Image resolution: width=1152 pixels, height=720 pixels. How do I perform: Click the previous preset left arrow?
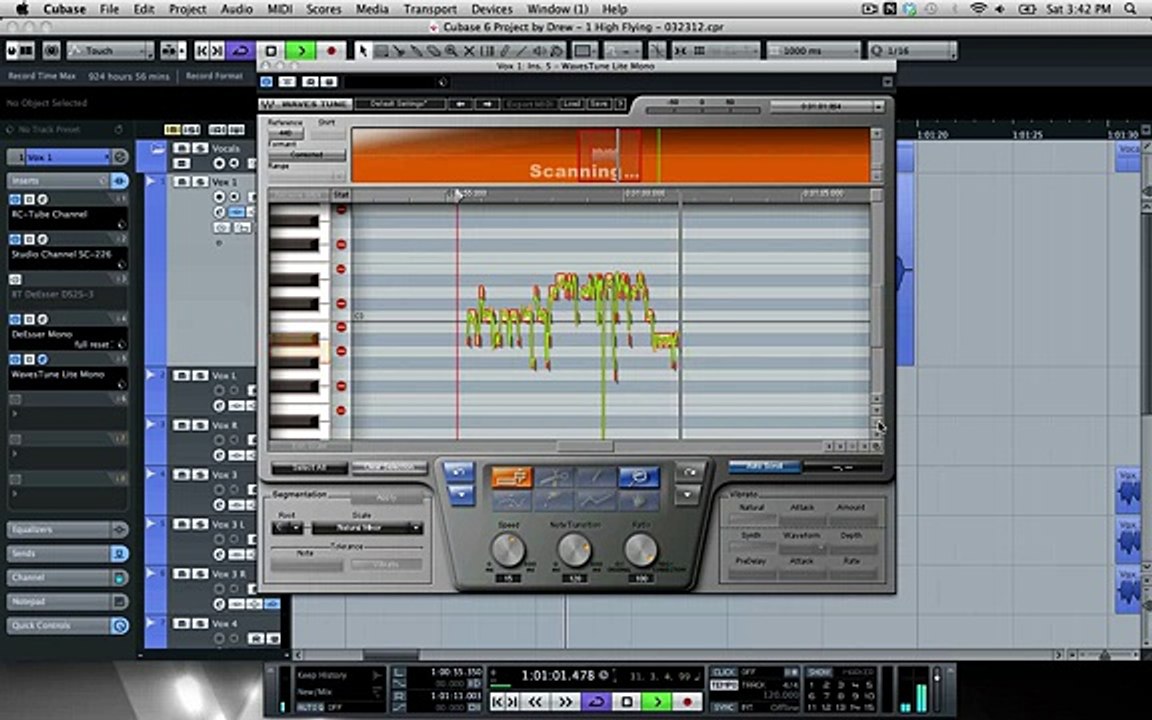click(x=460, y=104)
